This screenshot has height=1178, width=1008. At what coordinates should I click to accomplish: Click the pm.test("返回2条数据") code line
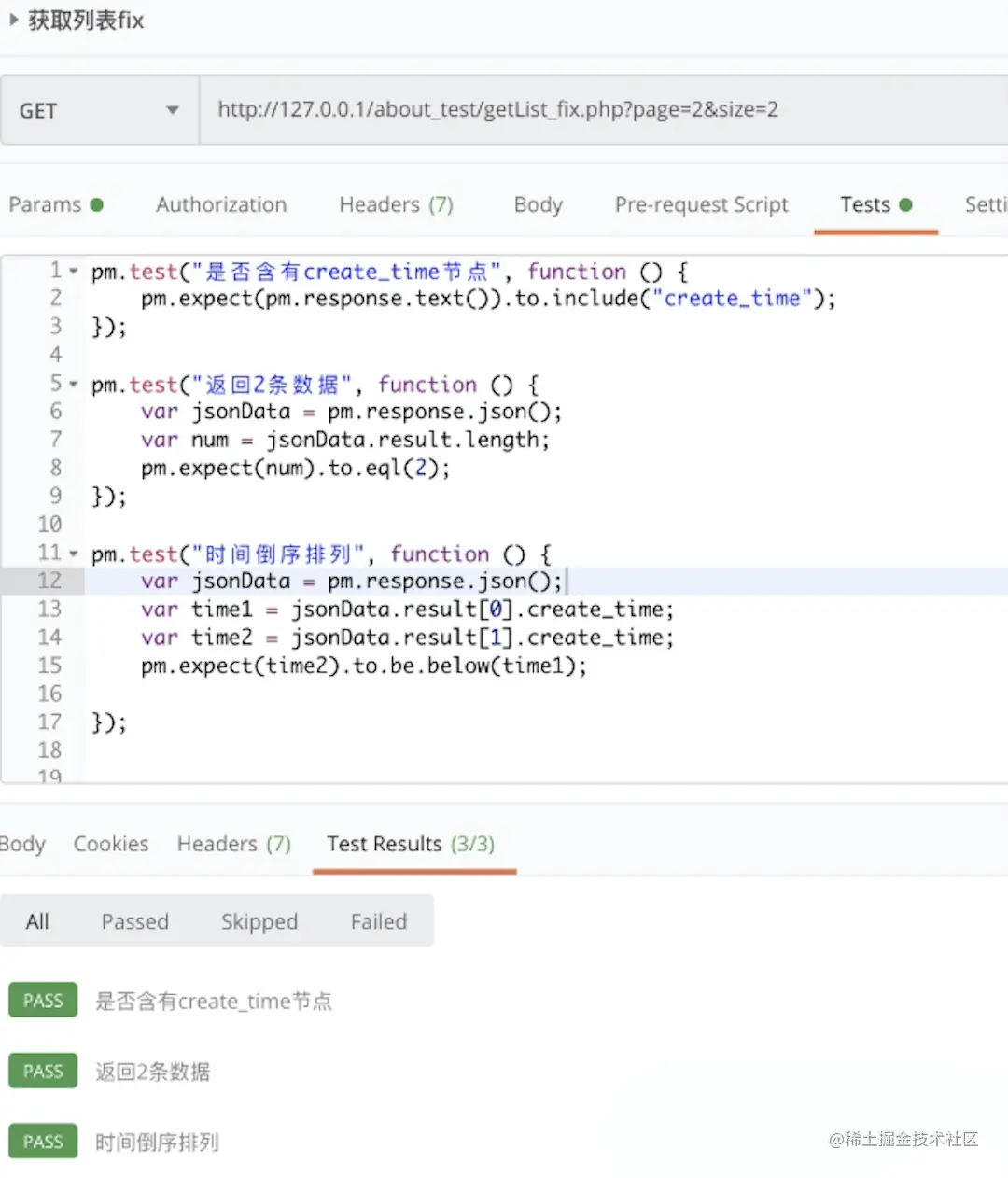tap(315, 385)
